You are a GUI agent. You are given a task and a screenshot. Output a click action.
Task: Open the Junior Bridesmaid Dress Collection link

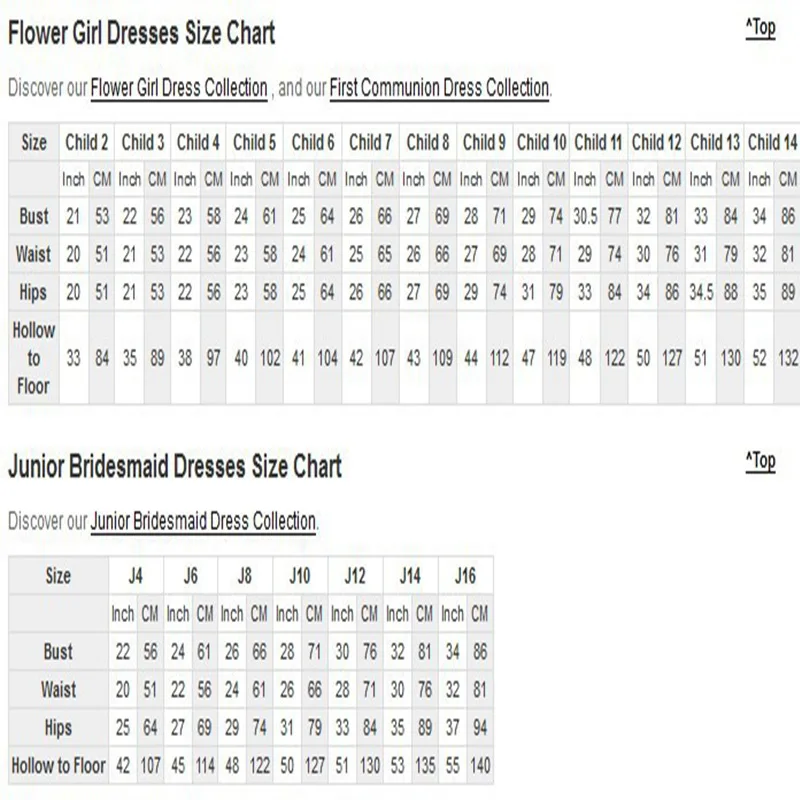point(203,521)
